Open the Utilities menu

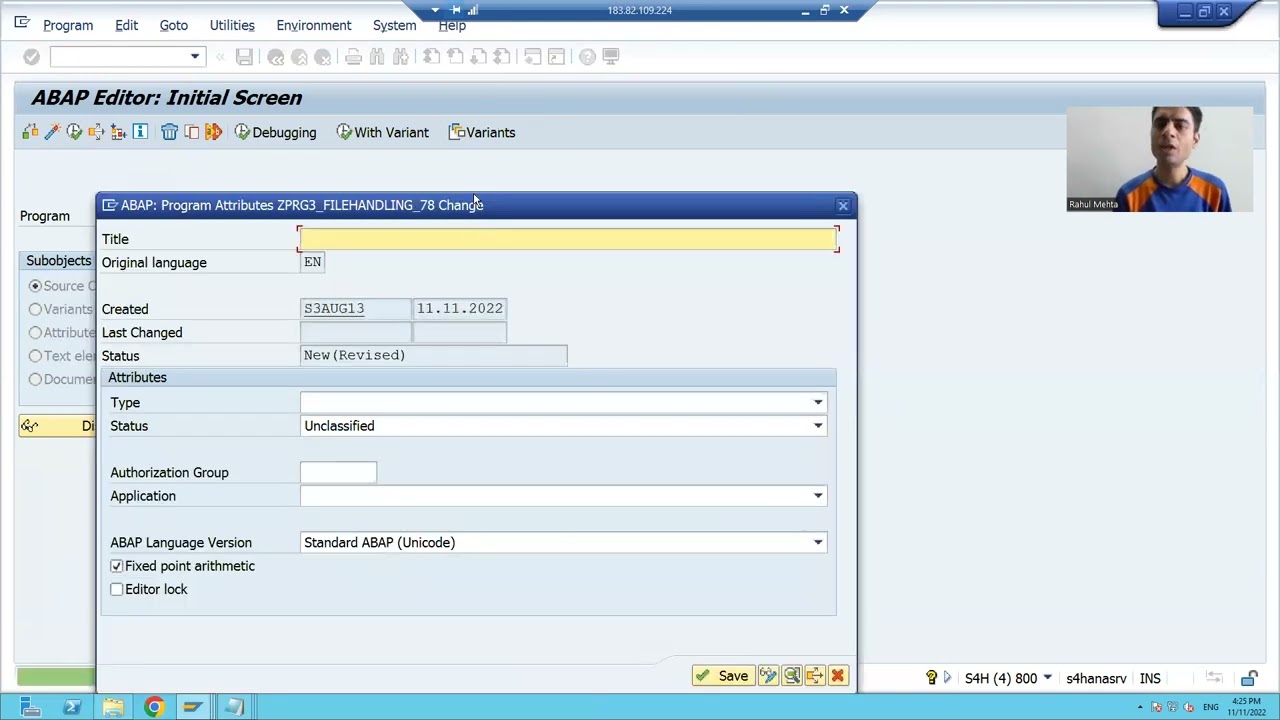click(x=232, y=25)
